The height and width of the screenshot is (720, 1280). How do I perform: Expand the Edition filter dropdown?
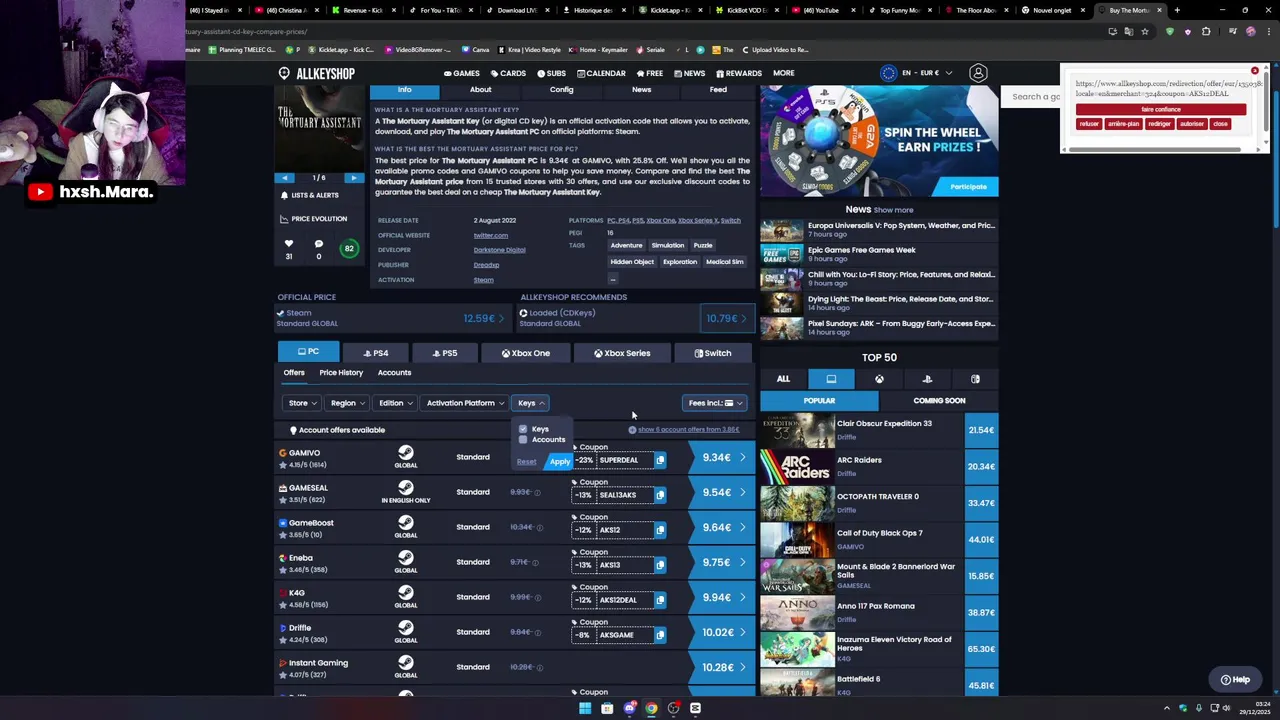point(395,403)
